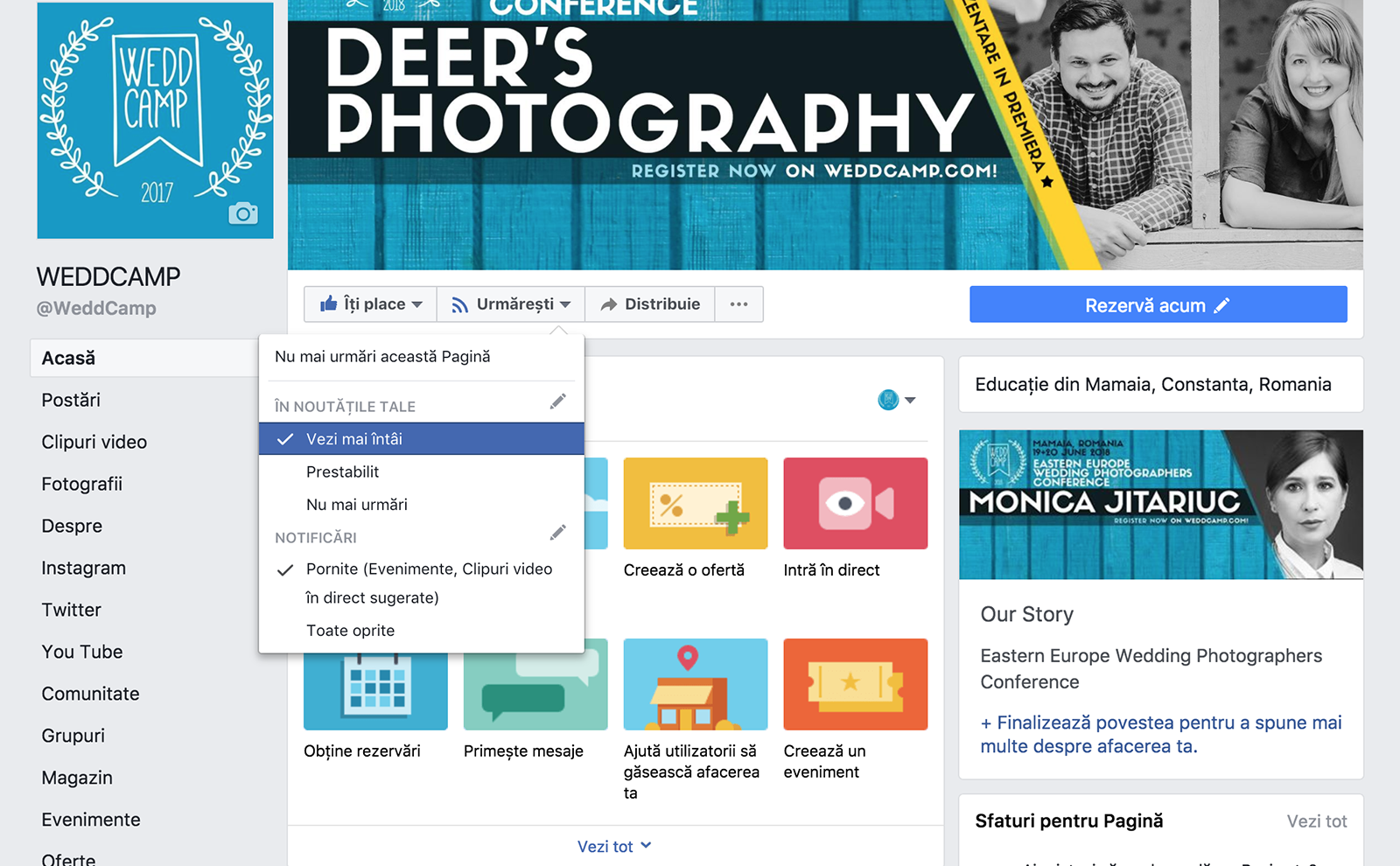Click the Creează un eveniment ticket icon
Screen dimensions: 1400x866
point(856,684)
